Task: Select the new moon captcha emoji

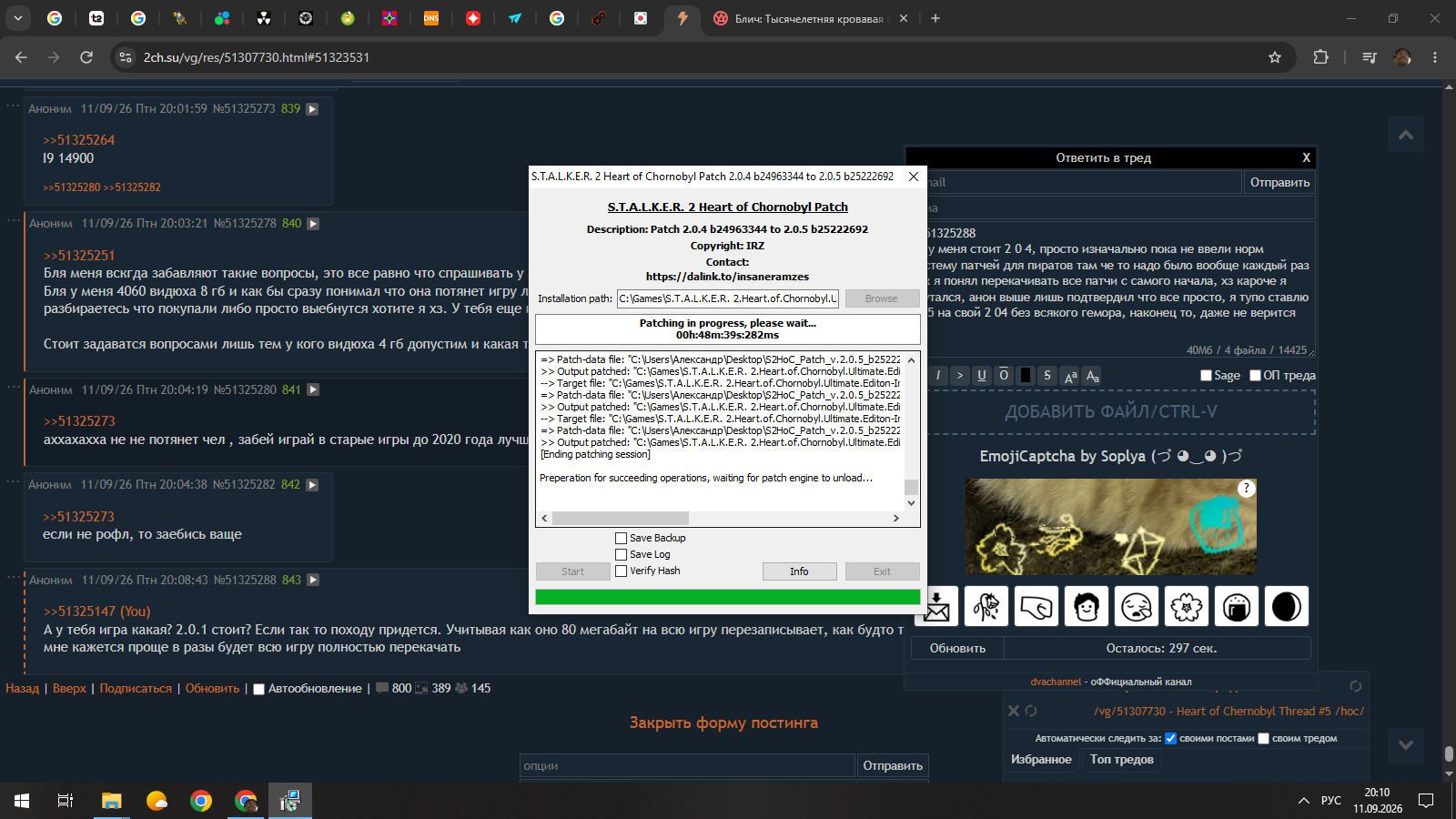Action: [x=1287, y=606]
